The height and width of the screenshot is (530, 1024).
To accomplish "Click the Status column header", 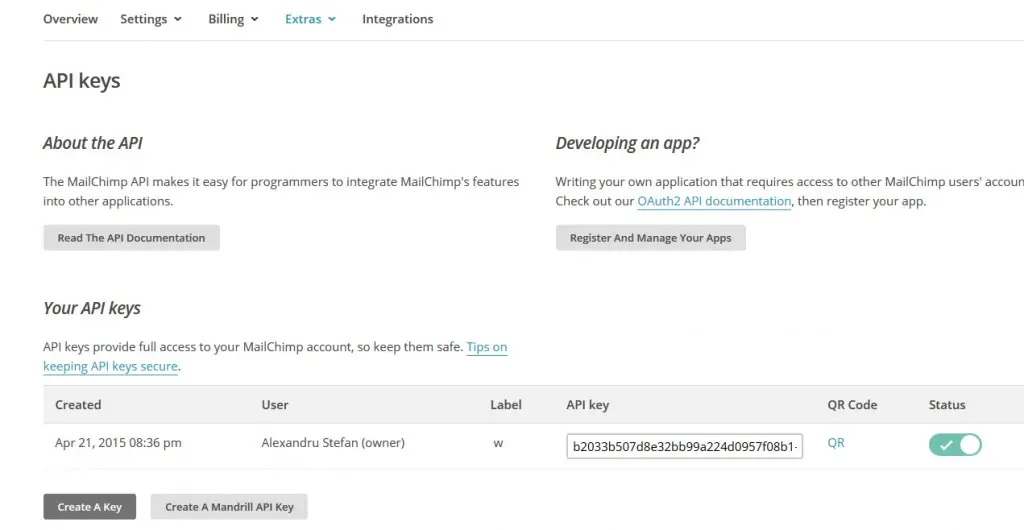I will [x=946, y=405].
